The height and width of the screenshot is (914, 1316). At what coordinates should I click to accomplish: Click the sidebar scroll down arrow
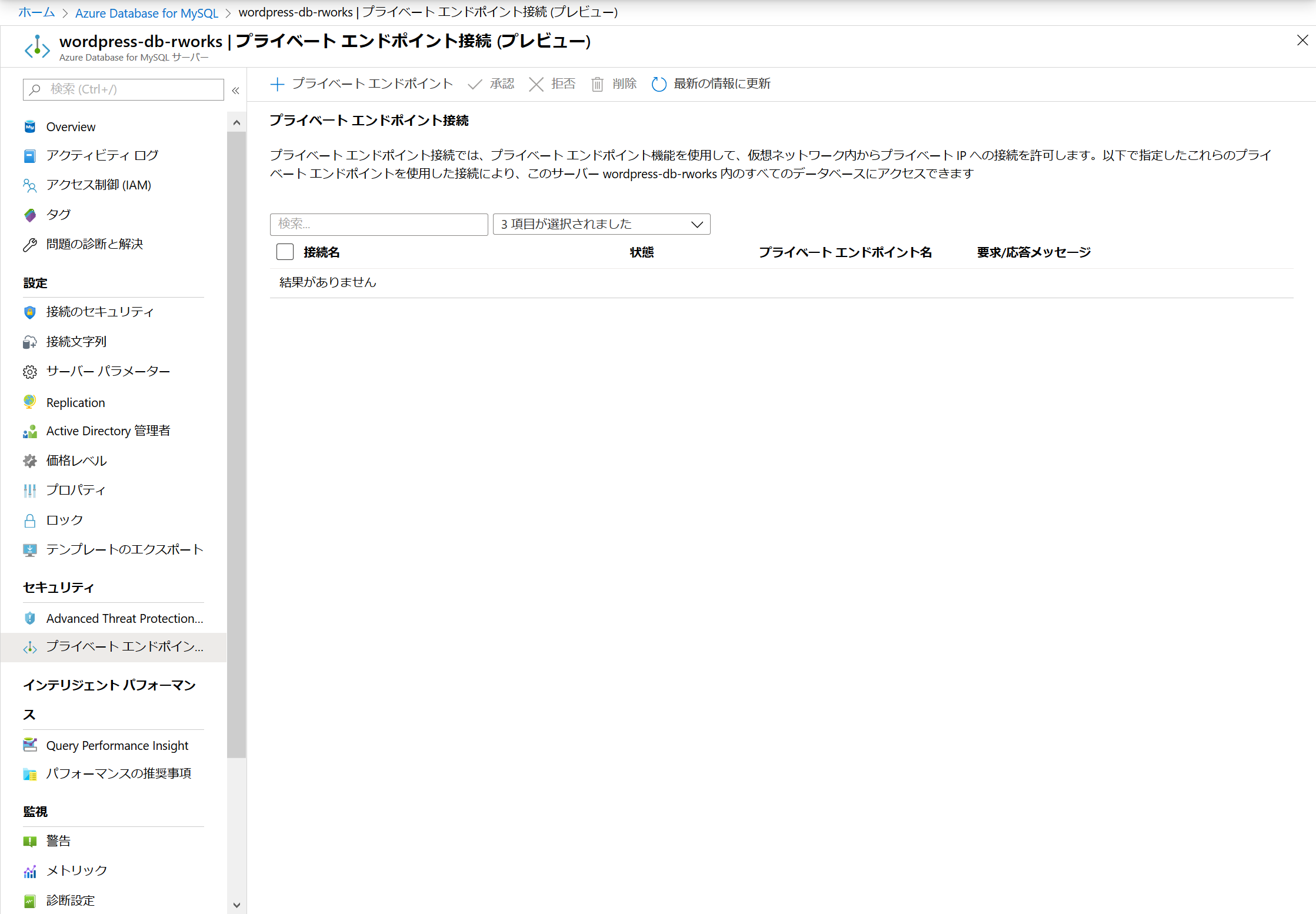[x=236, y=905]
